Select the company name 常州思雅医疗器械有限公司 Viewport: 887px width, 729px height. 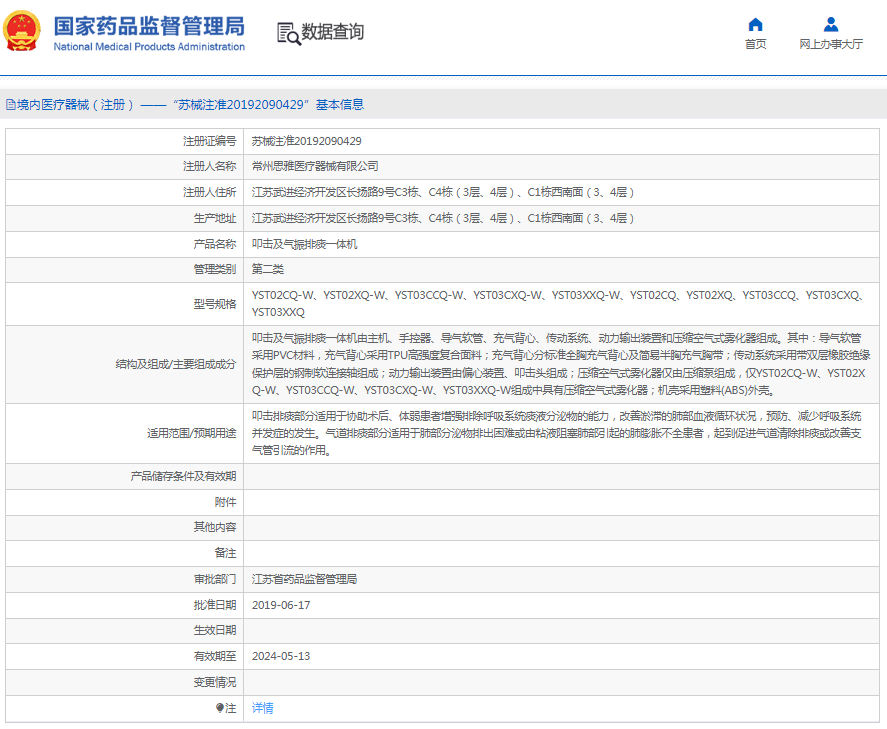[x=315, y=166]
